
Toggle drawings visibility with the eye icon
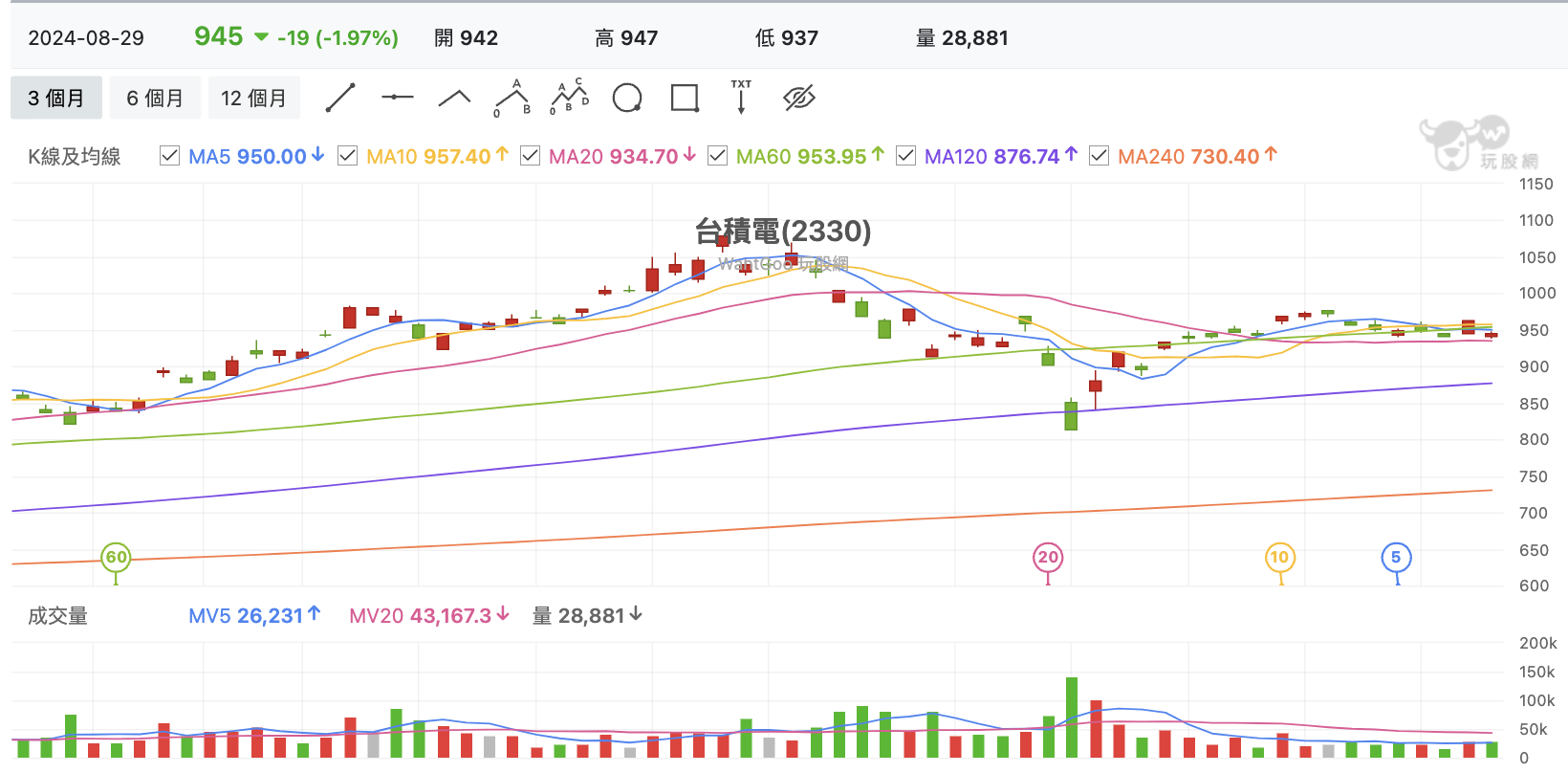click(798, 98)
